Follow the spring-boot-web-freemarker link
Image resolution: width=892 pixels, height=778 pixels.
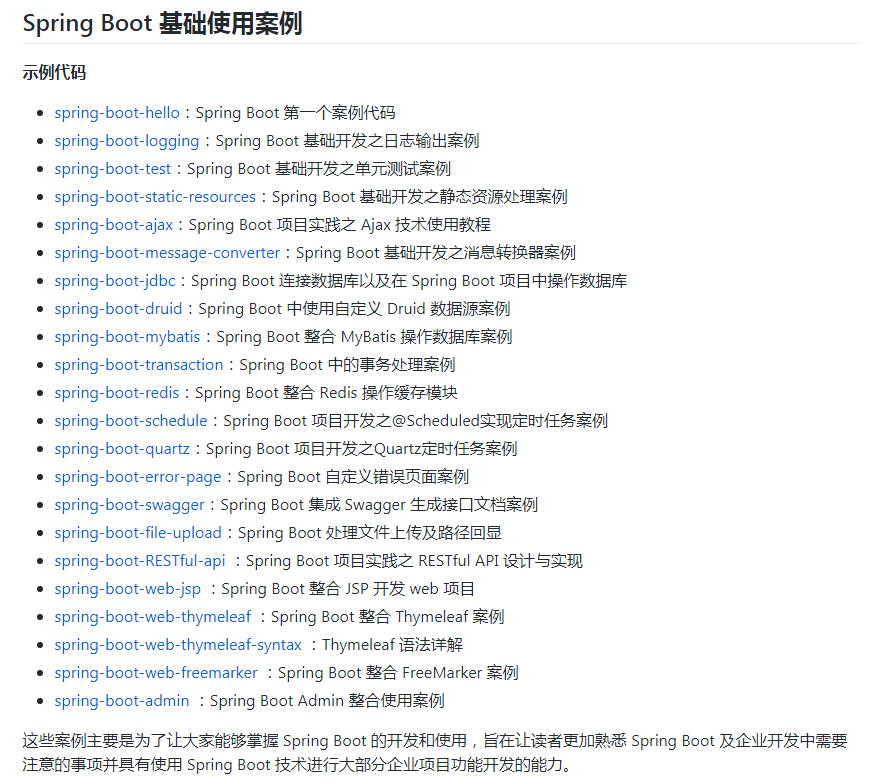tap(156, 673)
